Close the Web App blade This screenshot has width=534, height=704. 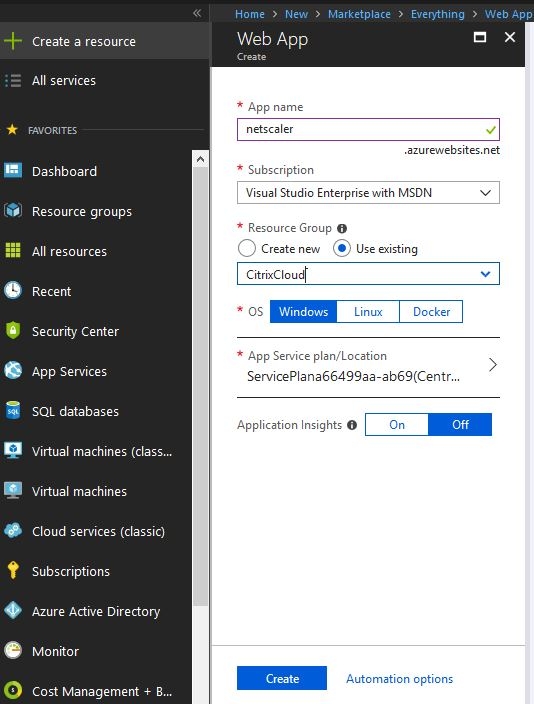coord(510,37)
